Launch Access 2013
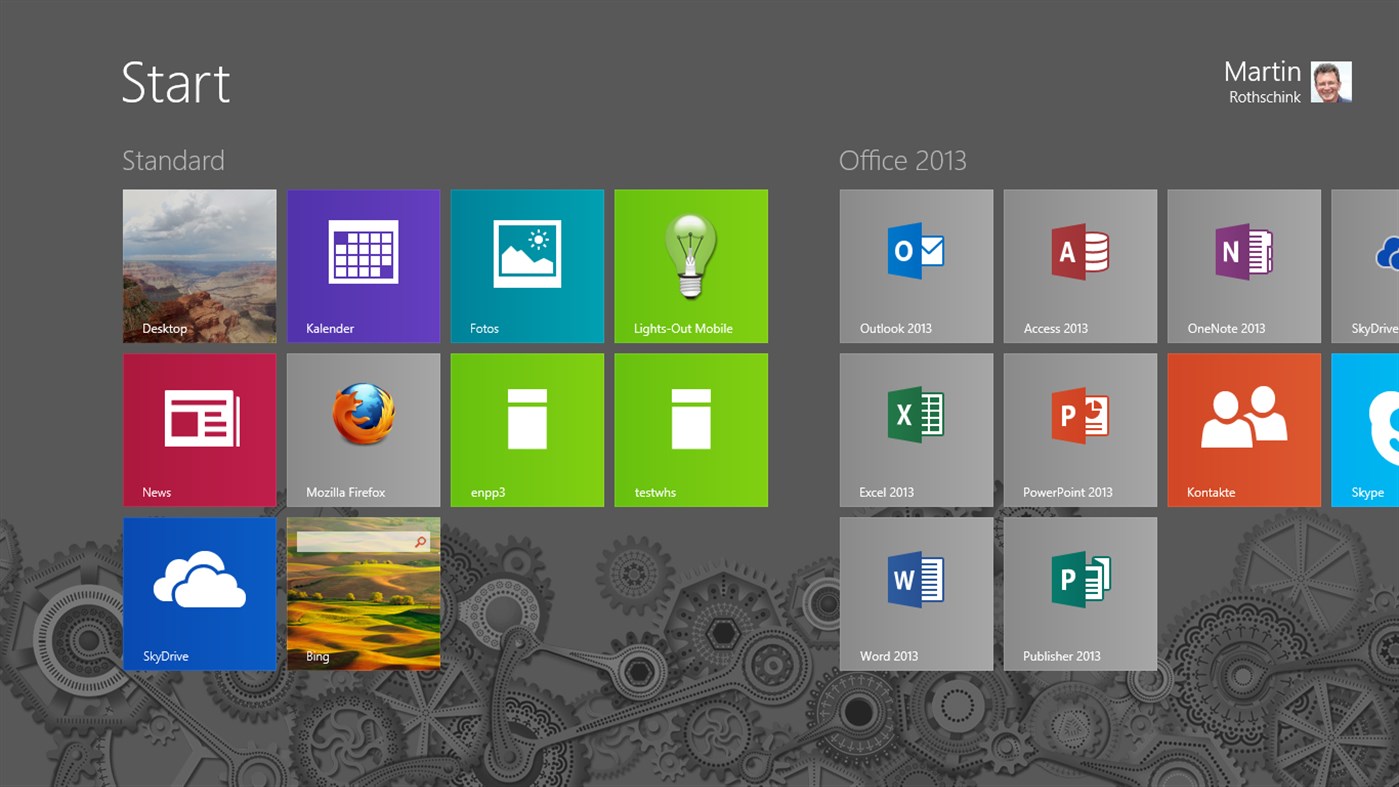1399x787 pixels. pyautogui.click(x=1079, y=265)
